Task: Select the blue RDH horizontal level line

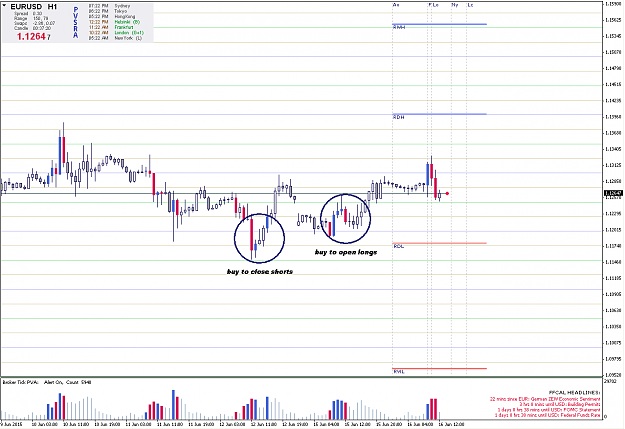Action: pyautogui.click(x=440, y=114)
